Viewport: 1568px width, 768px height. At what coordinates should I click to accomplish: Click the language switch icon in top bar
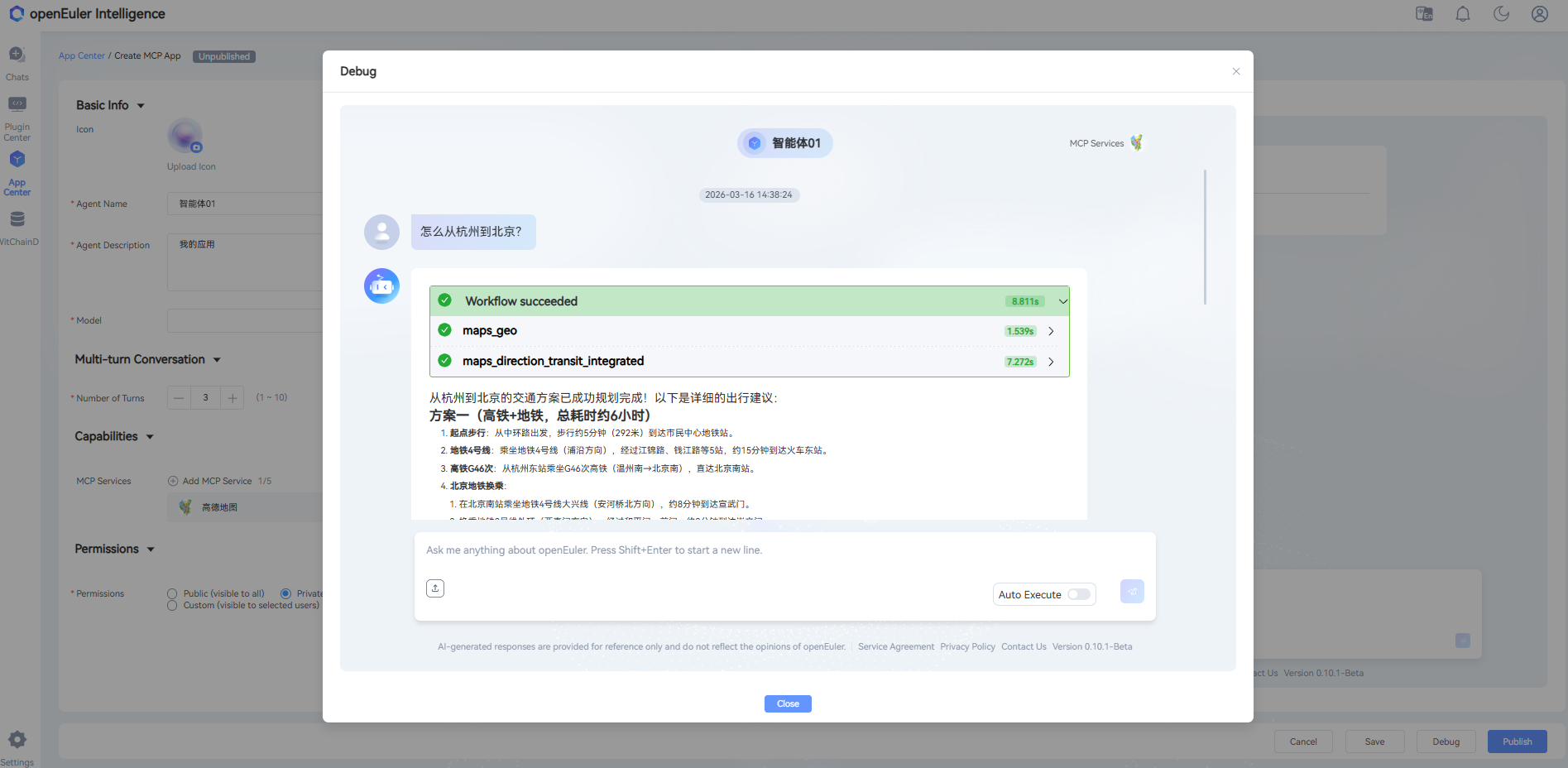coord(1424,14)
